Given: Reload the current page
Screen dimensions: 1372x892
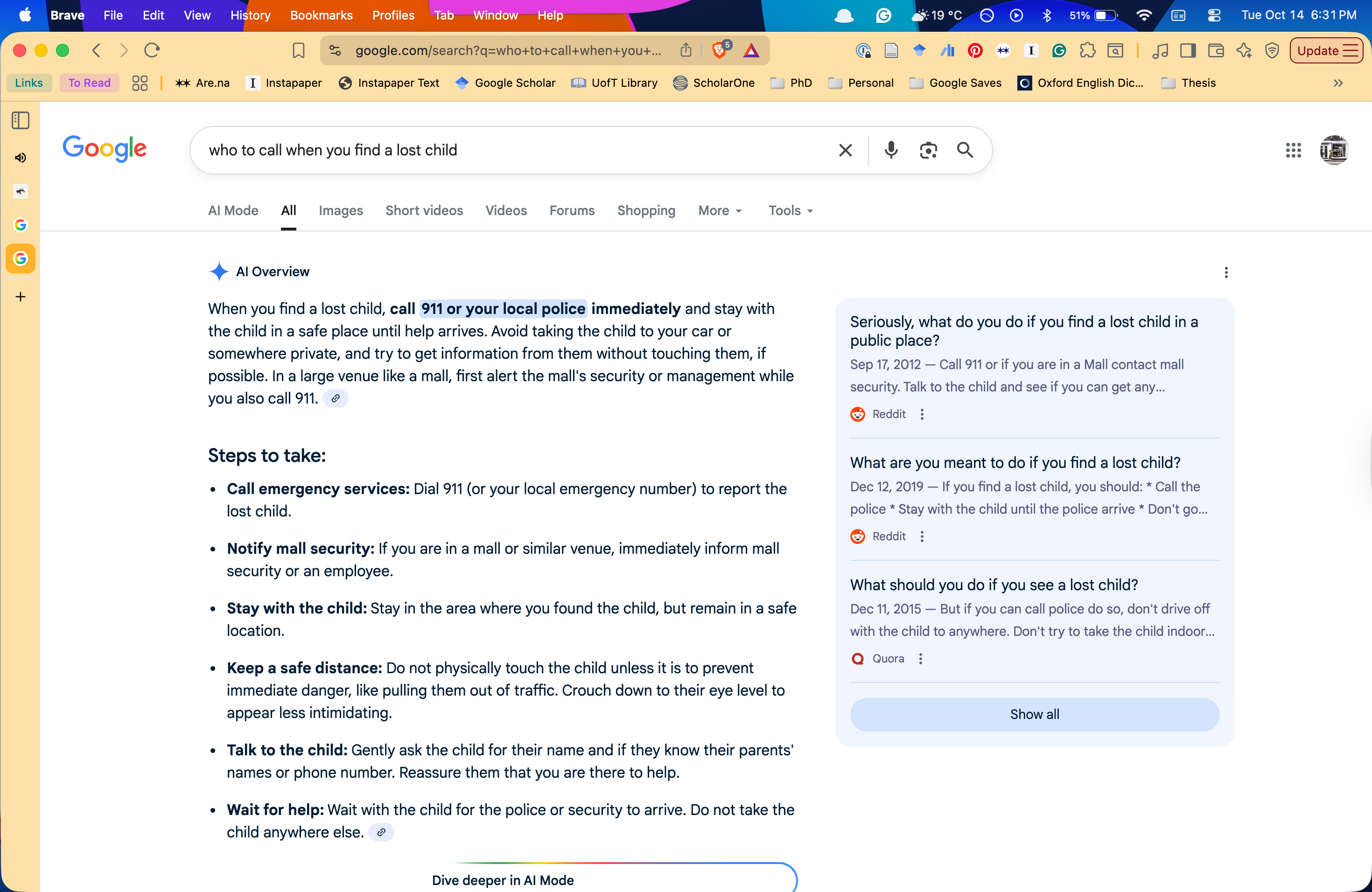Looking at the screenshot, I should [152, 51].
